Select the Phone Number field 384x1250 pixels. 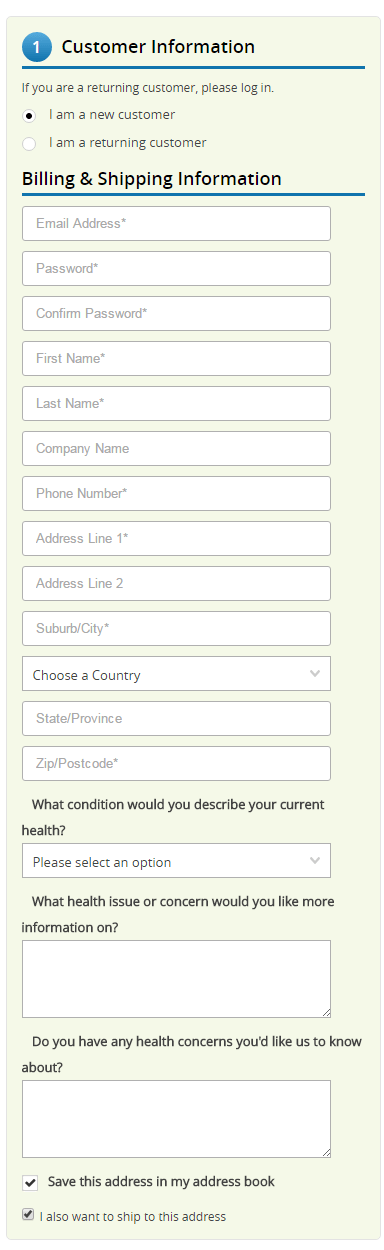coord(176,494)
